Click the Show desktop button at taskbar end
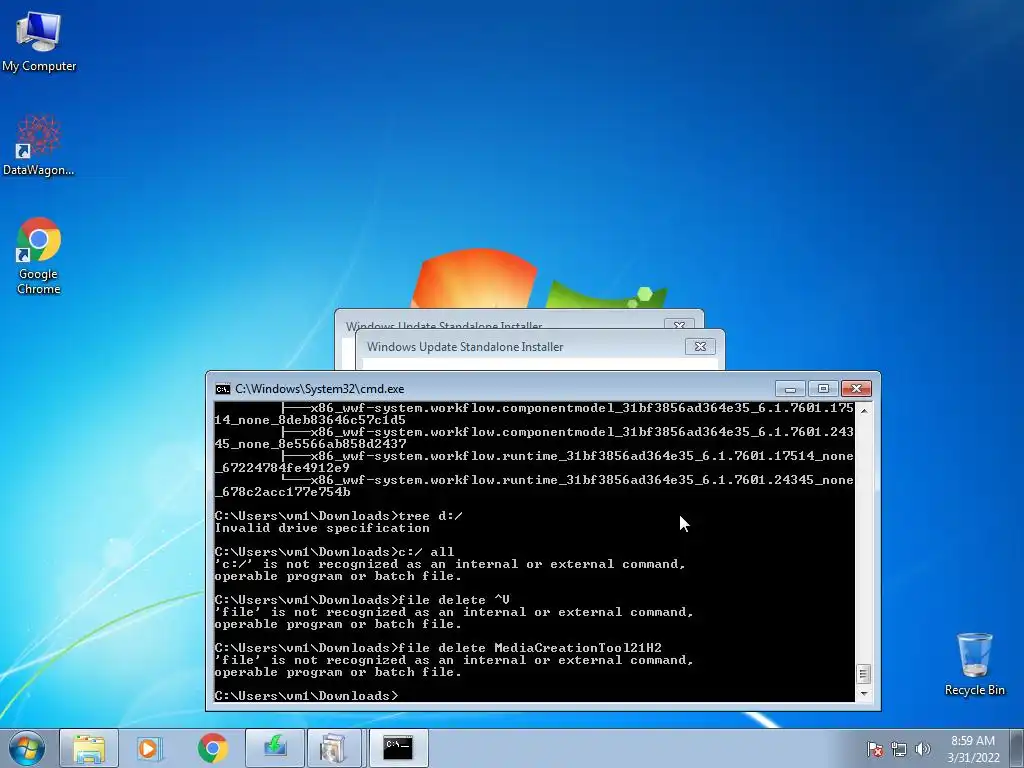The width and height of the screenshot is (1024, 768). tap(1017, 748)
